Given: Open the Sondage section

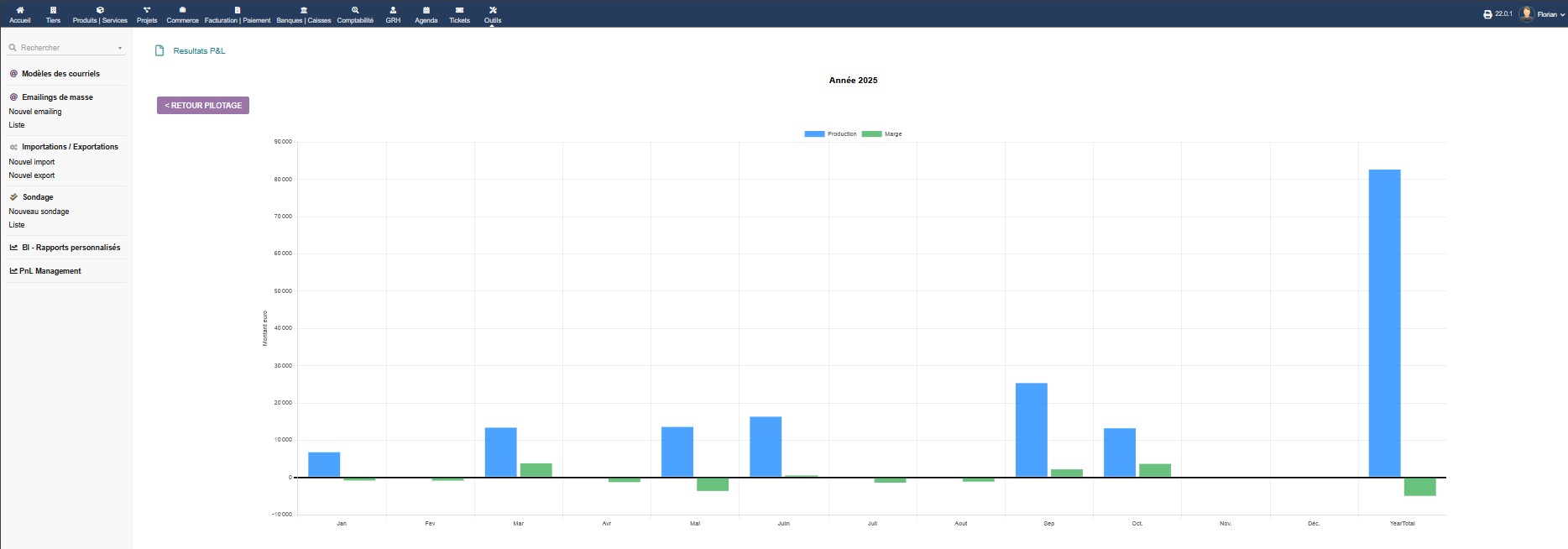Looking at the screenshot, I should 38,197.
